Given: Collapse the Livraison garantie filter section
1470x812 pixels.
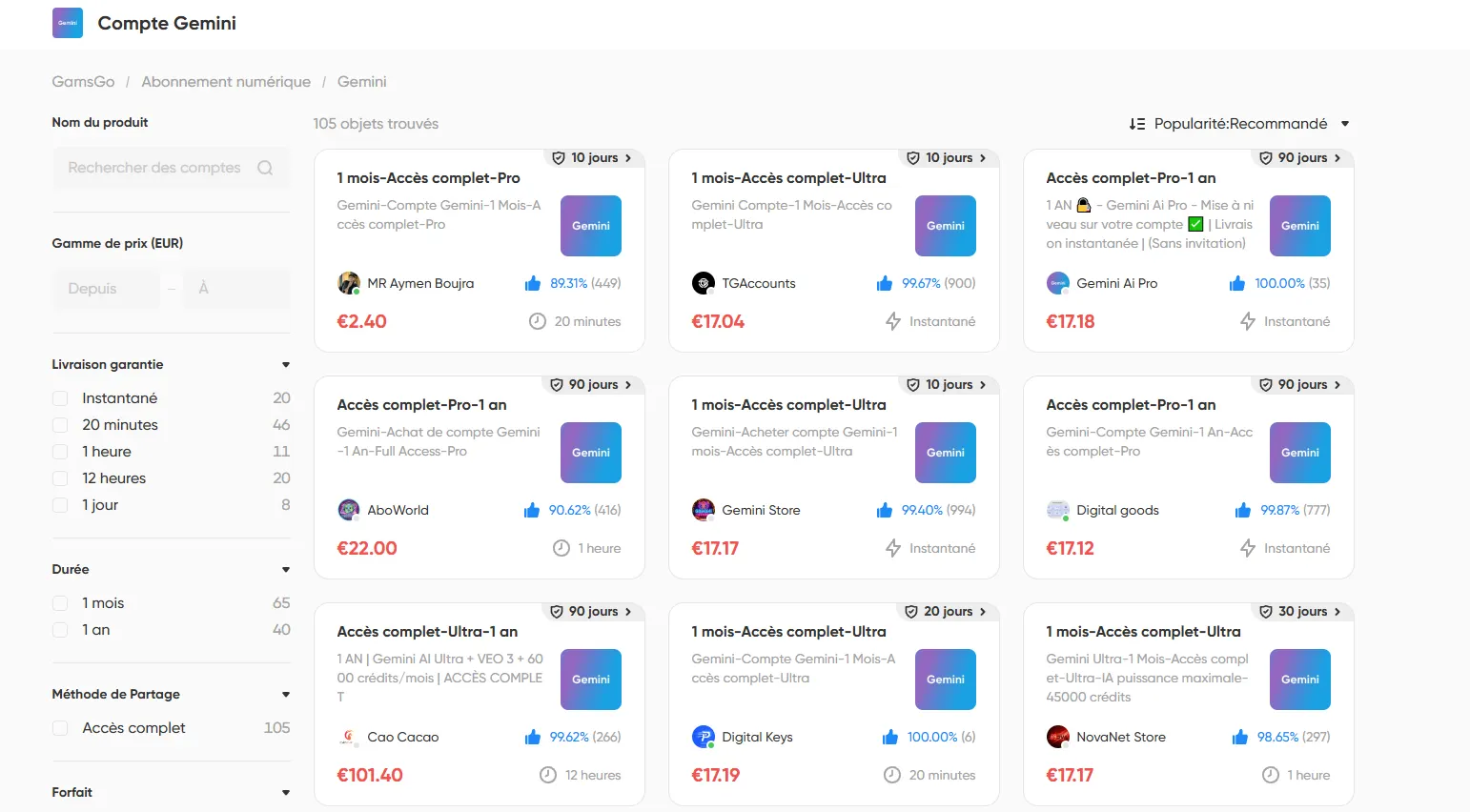Looking at the screenshot, I should coord(284,364).
